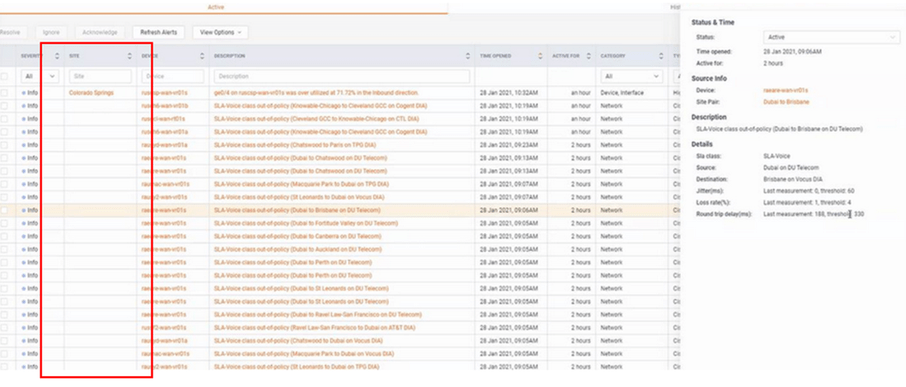This screenshot has width=906, height=387.
Task: Tick checkbox for Chatswood to Paris alert
Action: [5, 145]
